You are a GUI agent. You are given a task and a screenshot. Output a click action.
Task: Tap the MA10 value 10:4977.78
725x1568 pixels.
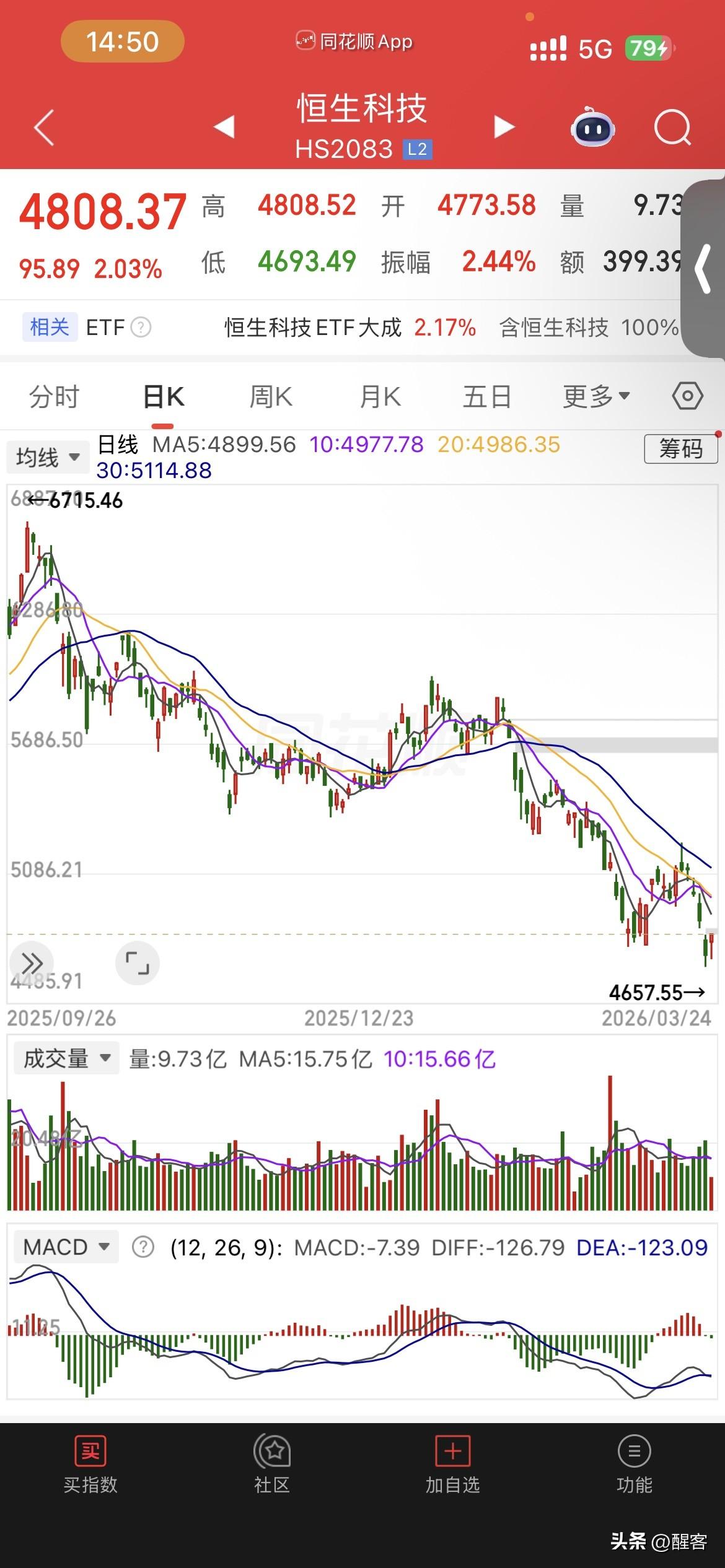(366, 445)
